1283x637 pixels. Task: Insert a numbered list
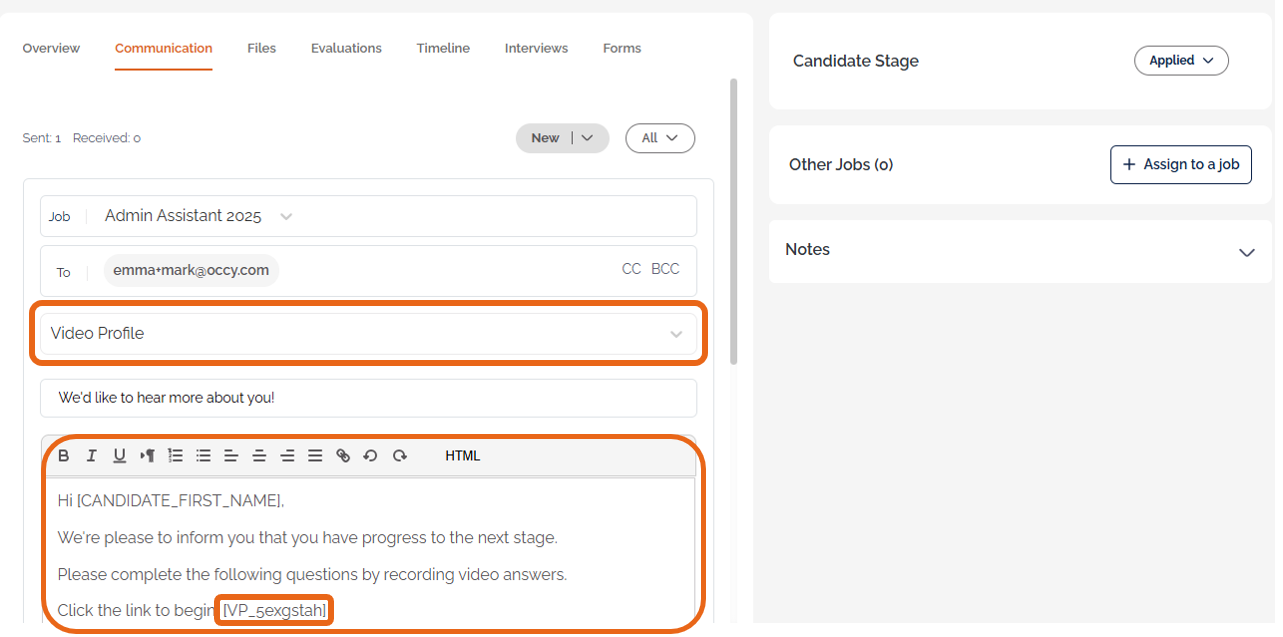pyautogui.click(x=175, y=456)
